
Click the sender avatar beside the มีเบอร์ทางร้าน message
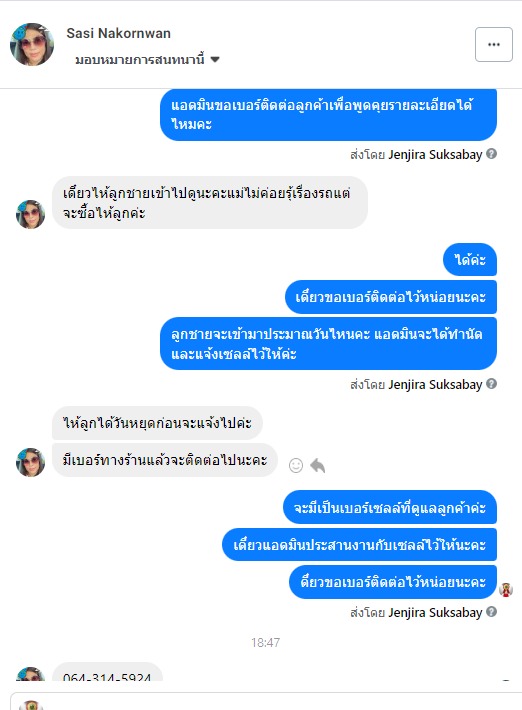pos(30,462)
